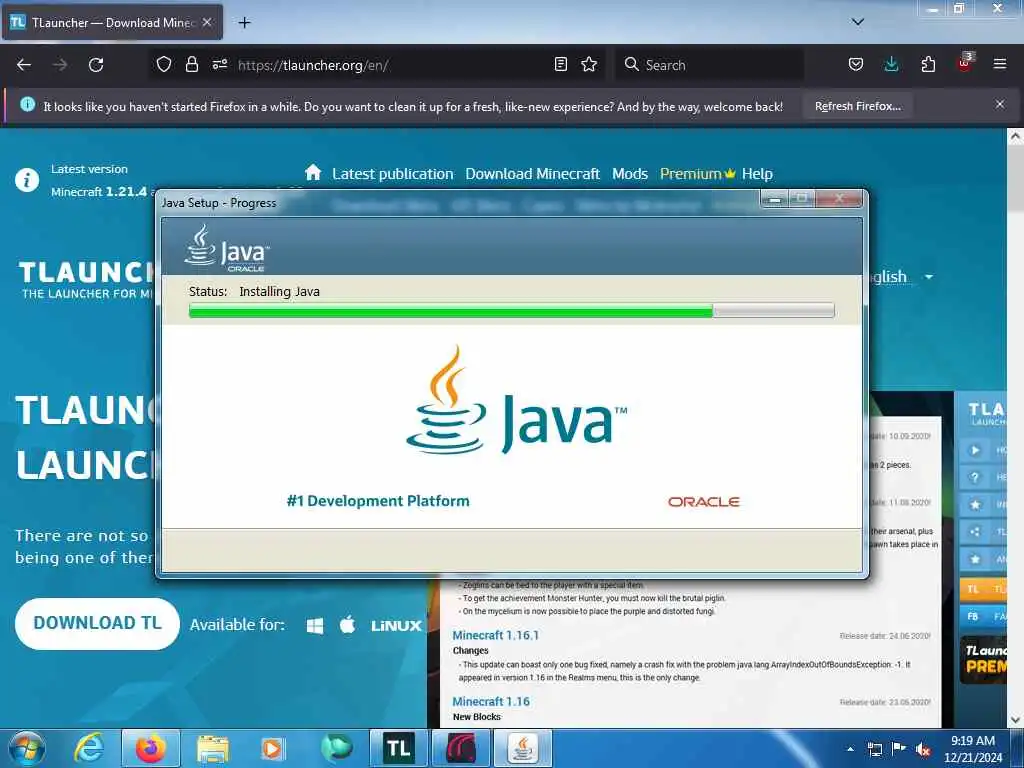1024x768 pixels.
Task: Open site permissions icon in the address bar
Action: click(x=219, y=64)
